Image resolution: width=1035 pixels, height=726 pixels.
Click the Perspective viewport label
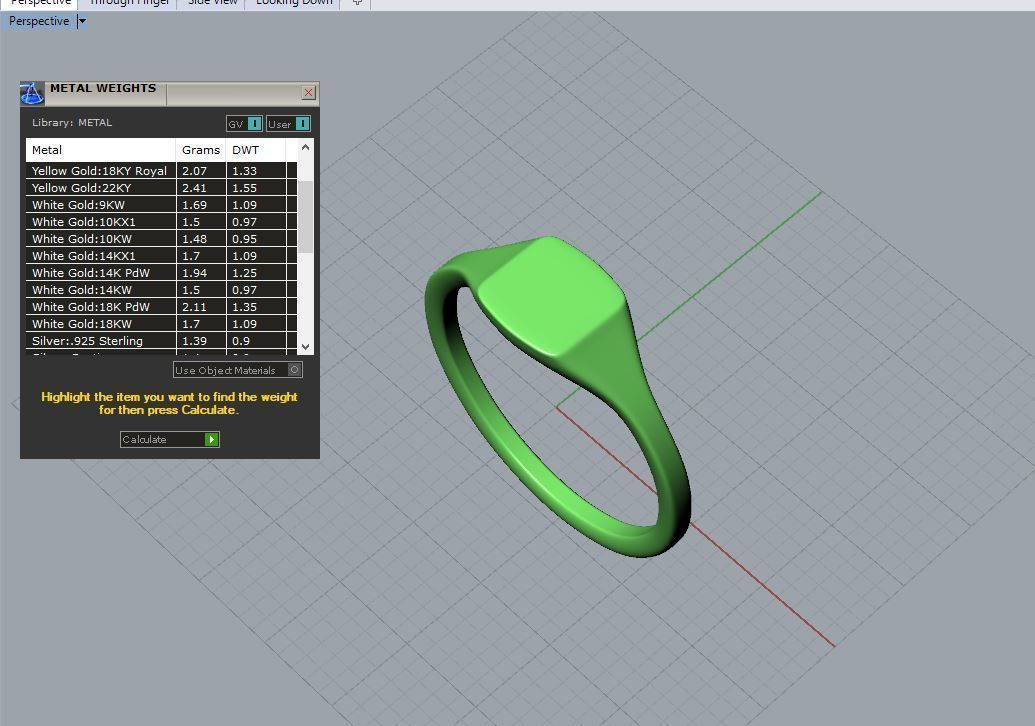tap(39, 21)
